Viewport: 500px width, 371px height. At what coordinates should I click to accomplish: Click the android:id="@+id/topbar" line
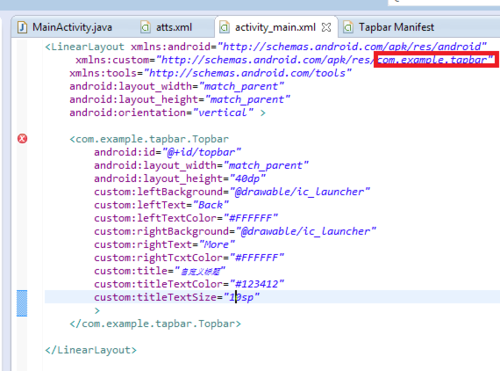[x=167, y=152]
